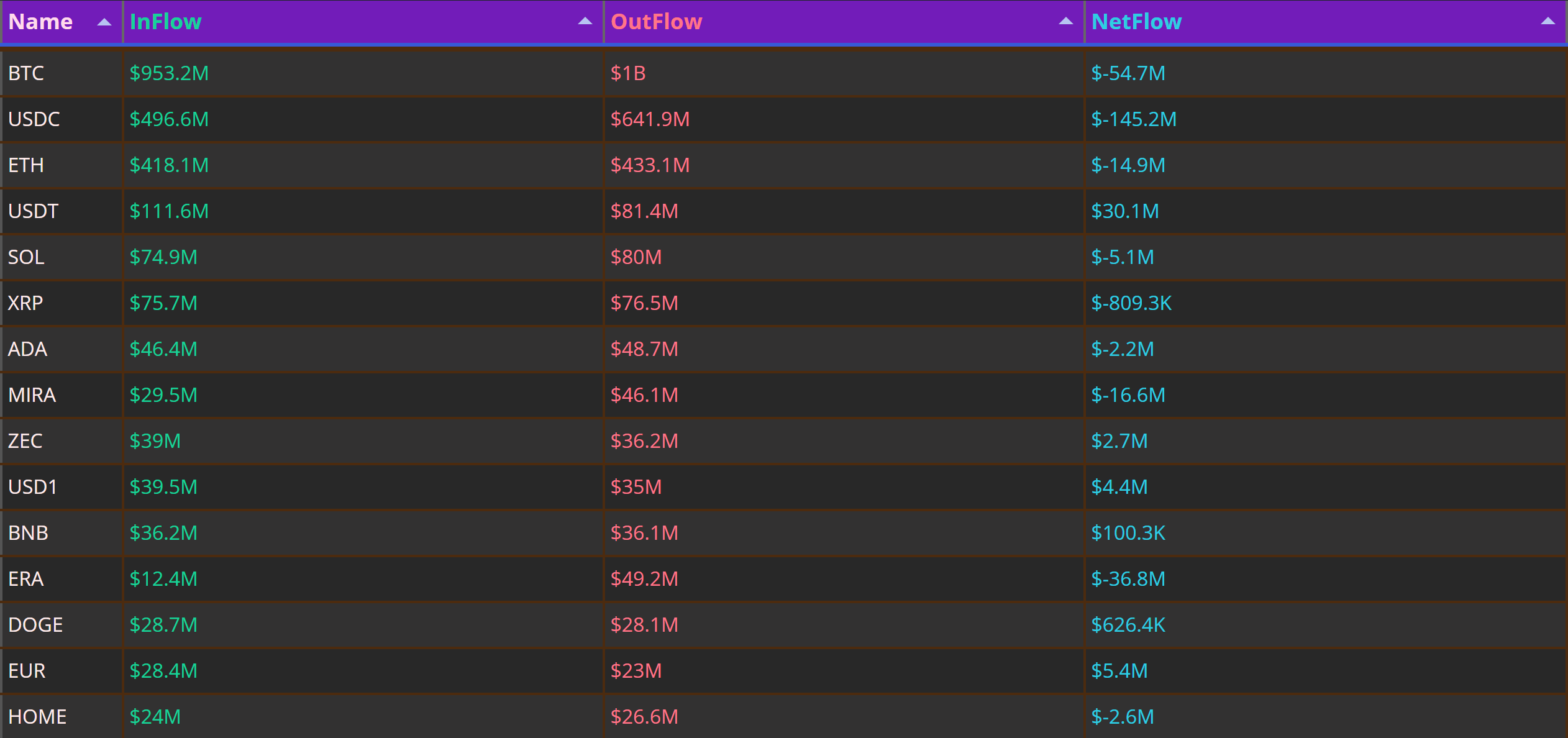Image resolution: width=1568 pixels, height=738 pixels.
Task: Click the HOME coin name cell
Action: [62, 717]
